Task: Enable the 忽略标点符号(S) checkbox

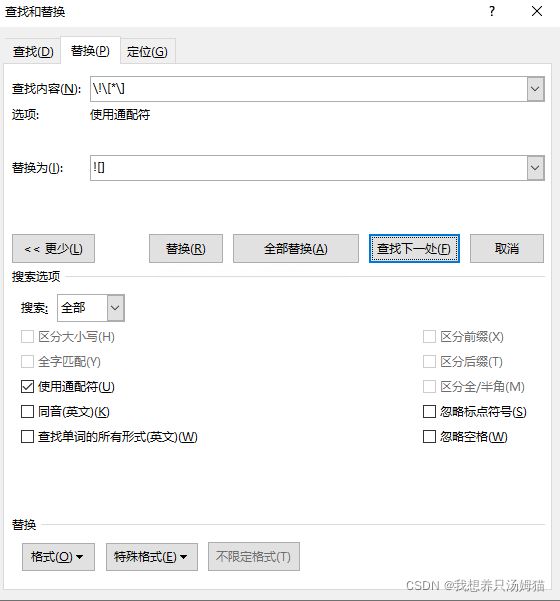Action: [x=429, y=412]
